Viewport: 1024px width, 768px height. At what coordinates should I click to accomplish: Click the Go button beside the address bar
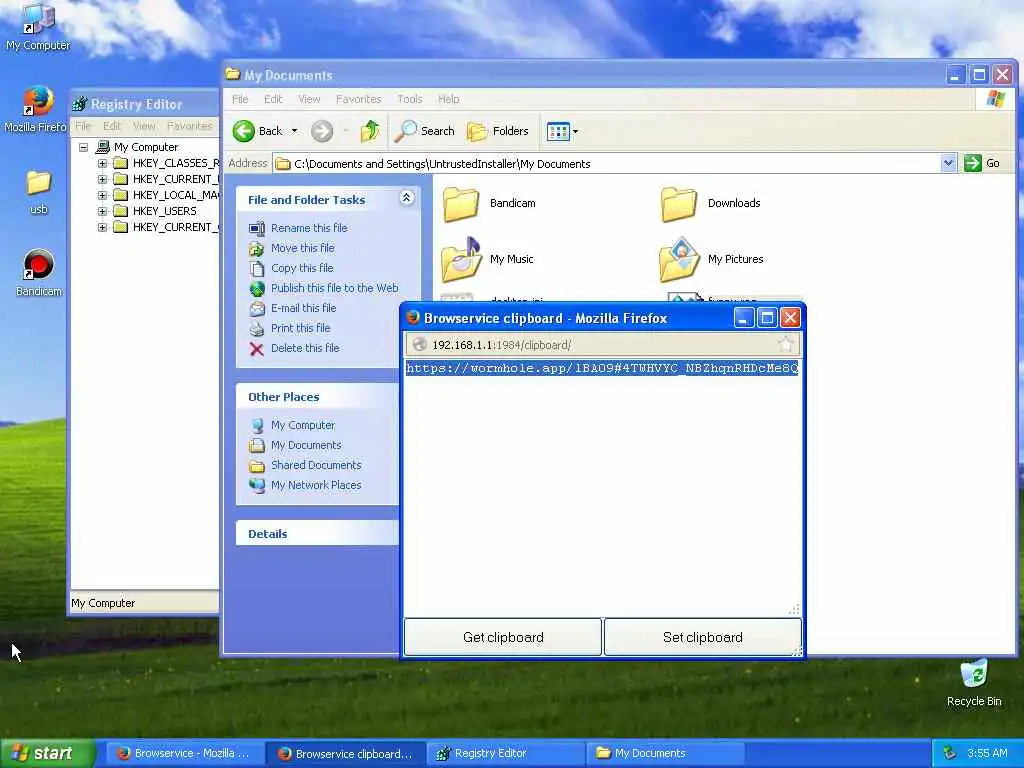point(982,163)
